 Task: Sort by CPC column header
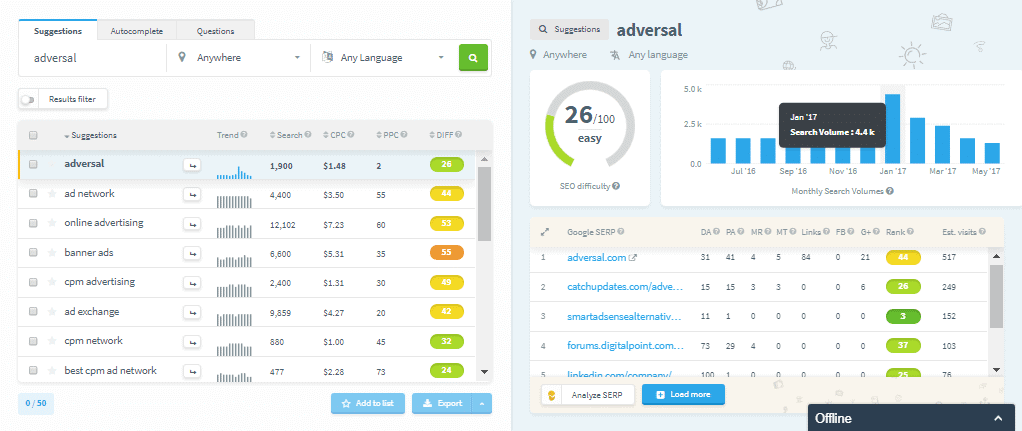click(x=335, y=135)
